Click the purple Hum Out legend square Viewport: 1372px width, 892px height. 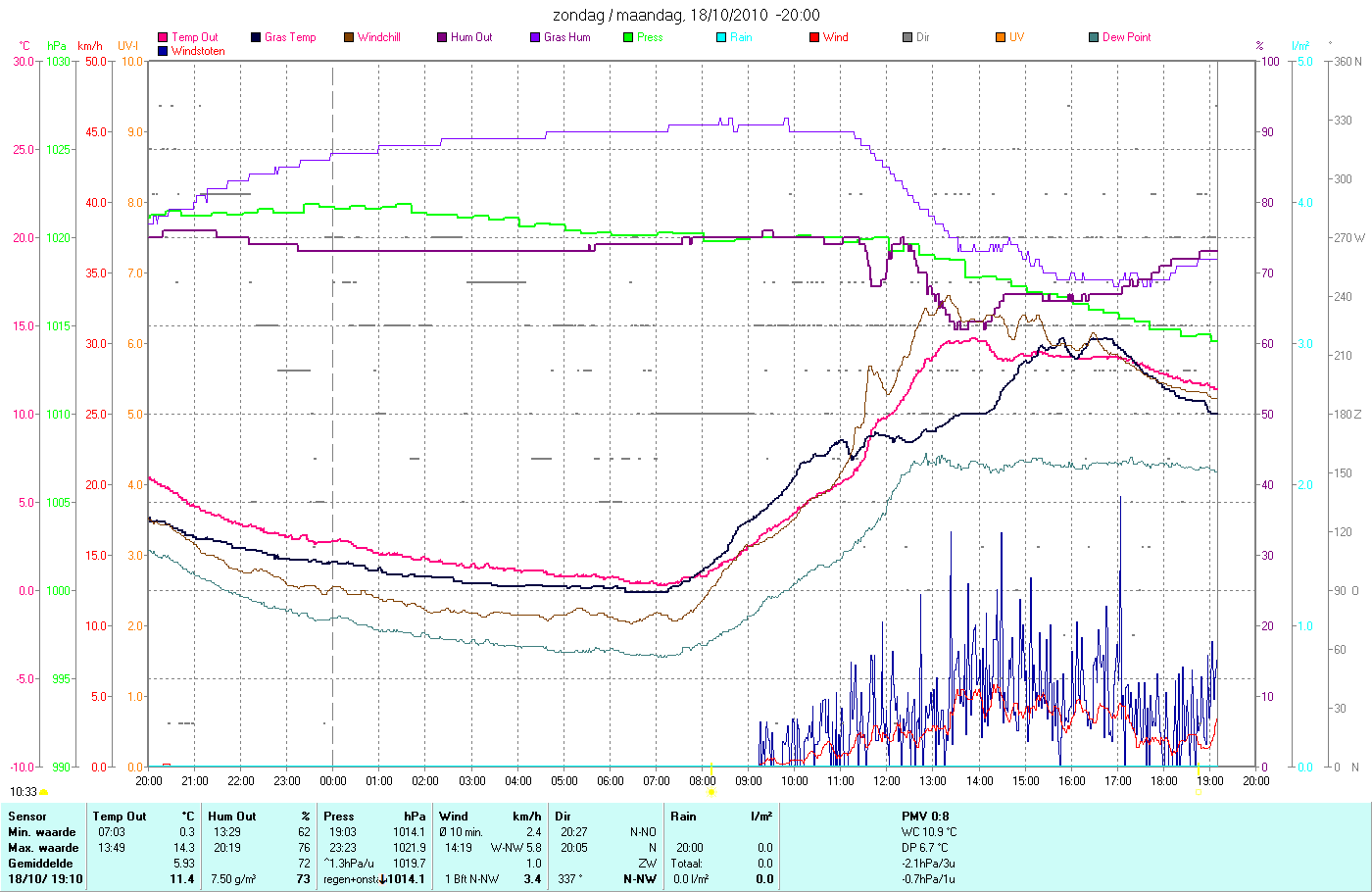pyautogui.click(x=442, y=37)
